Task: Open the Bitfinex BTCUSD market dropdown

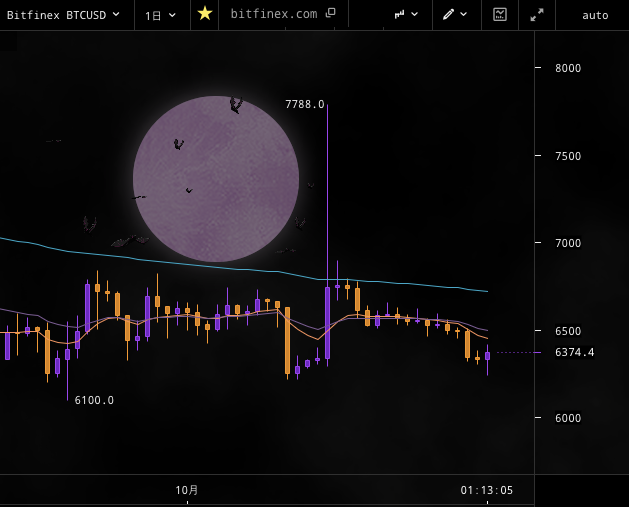Action: 63,15
